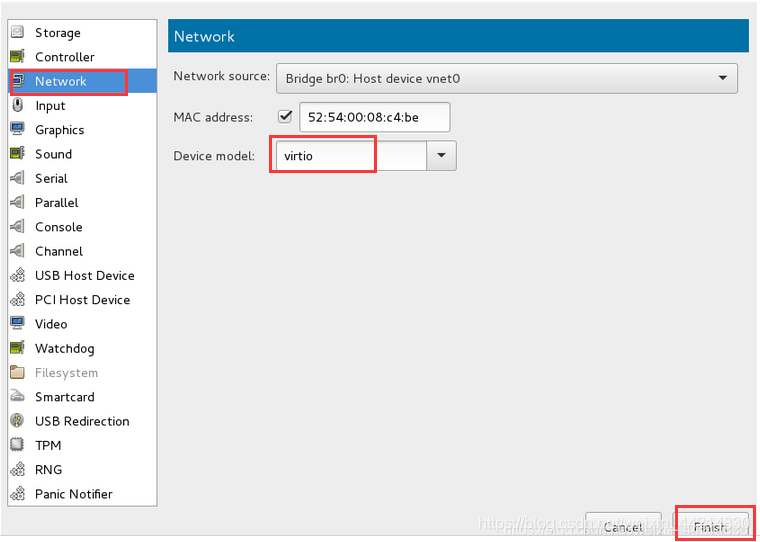Click the Device model virtio field

351,156
